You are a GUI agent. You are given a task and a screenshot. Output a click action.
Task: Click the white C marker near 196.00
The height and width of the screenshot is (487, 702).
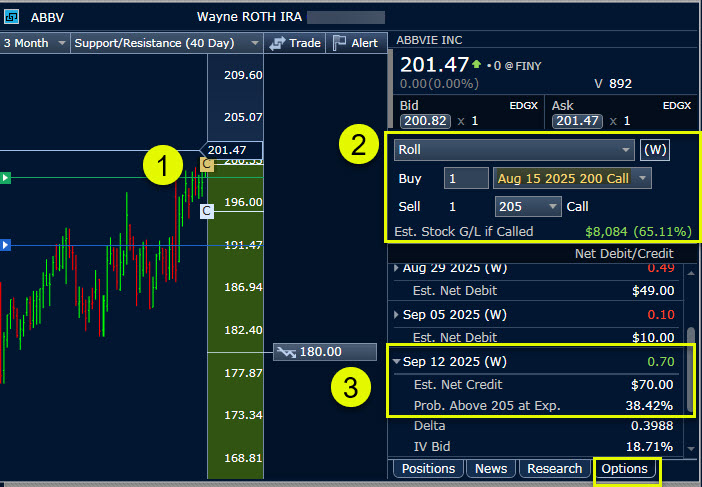207,210
